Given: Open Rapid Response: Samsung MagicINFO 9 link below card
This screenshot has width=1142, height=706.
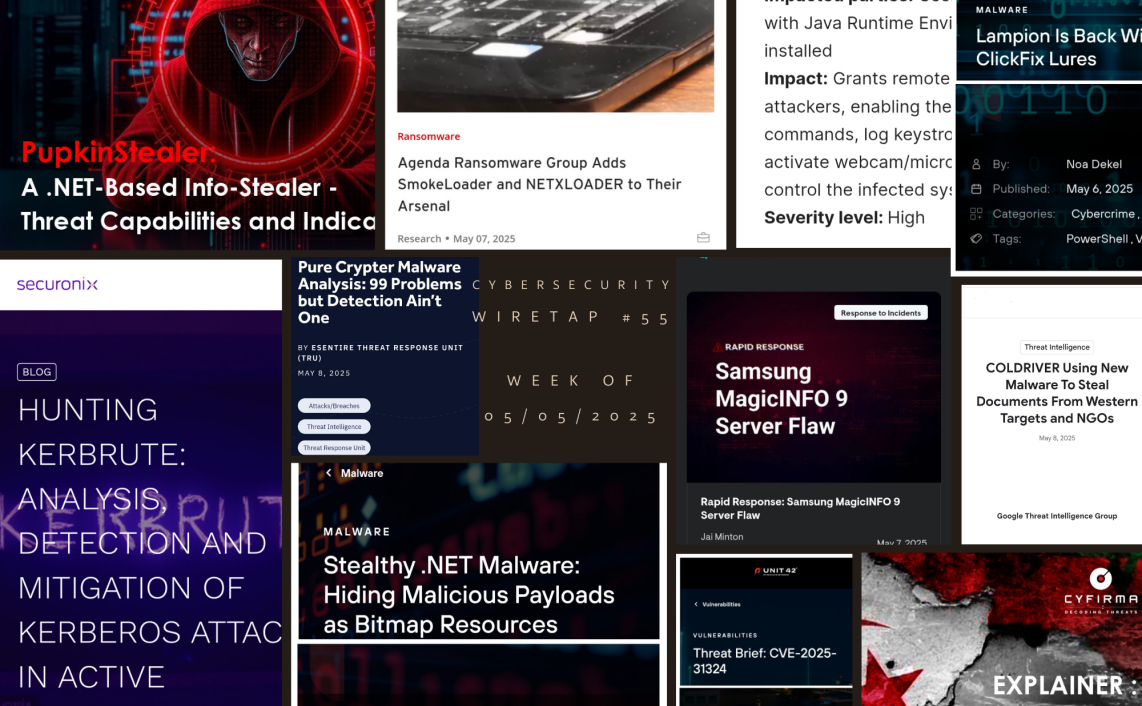Looking at the screenshot, I should click(x=800, y=509).
